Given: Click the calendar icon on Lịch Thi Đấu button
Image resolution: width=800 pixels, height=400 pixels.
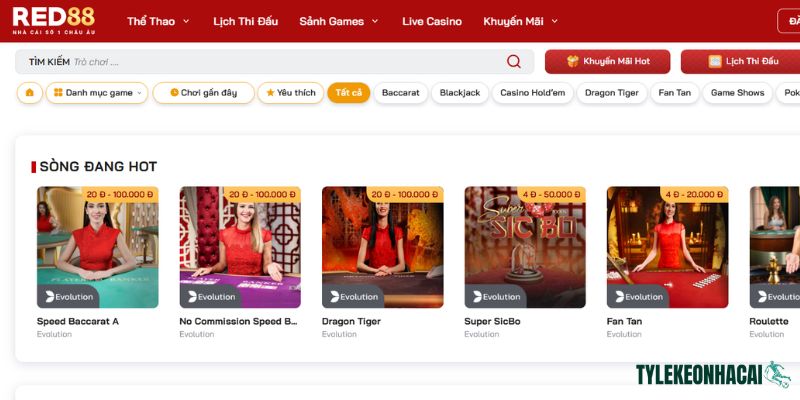Looking at the screenshot, I should (715, 61).
